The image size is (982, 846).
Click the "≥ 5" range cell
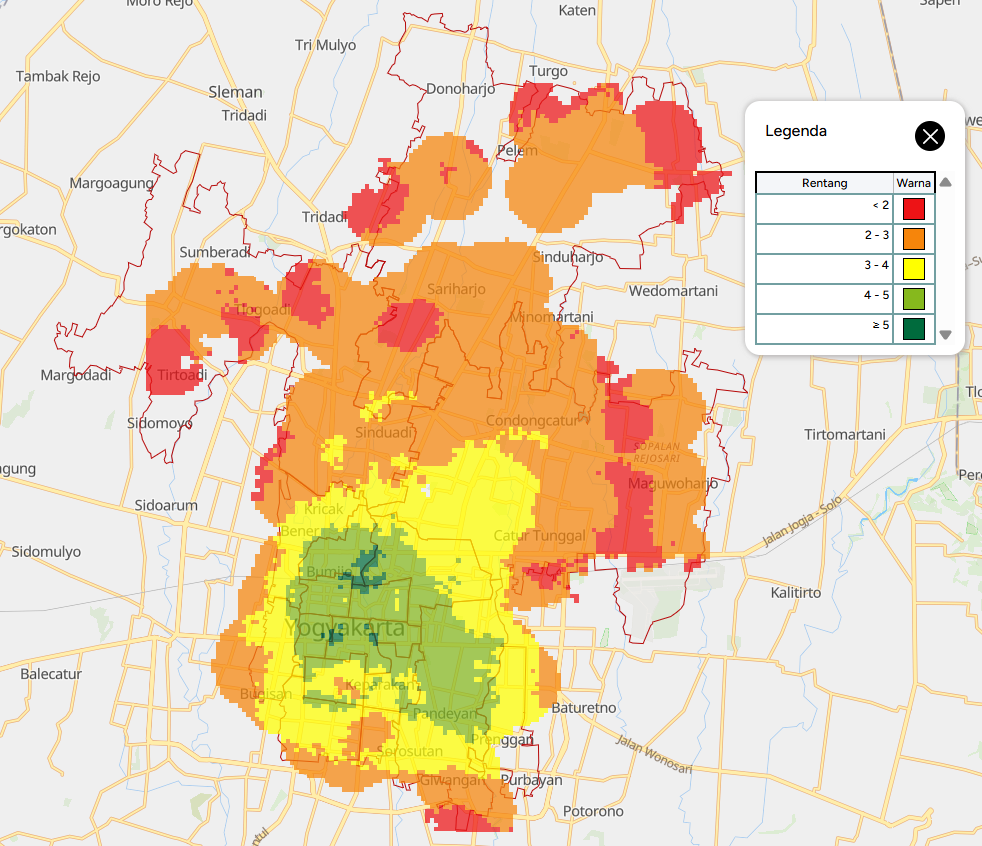click(824, 329)
